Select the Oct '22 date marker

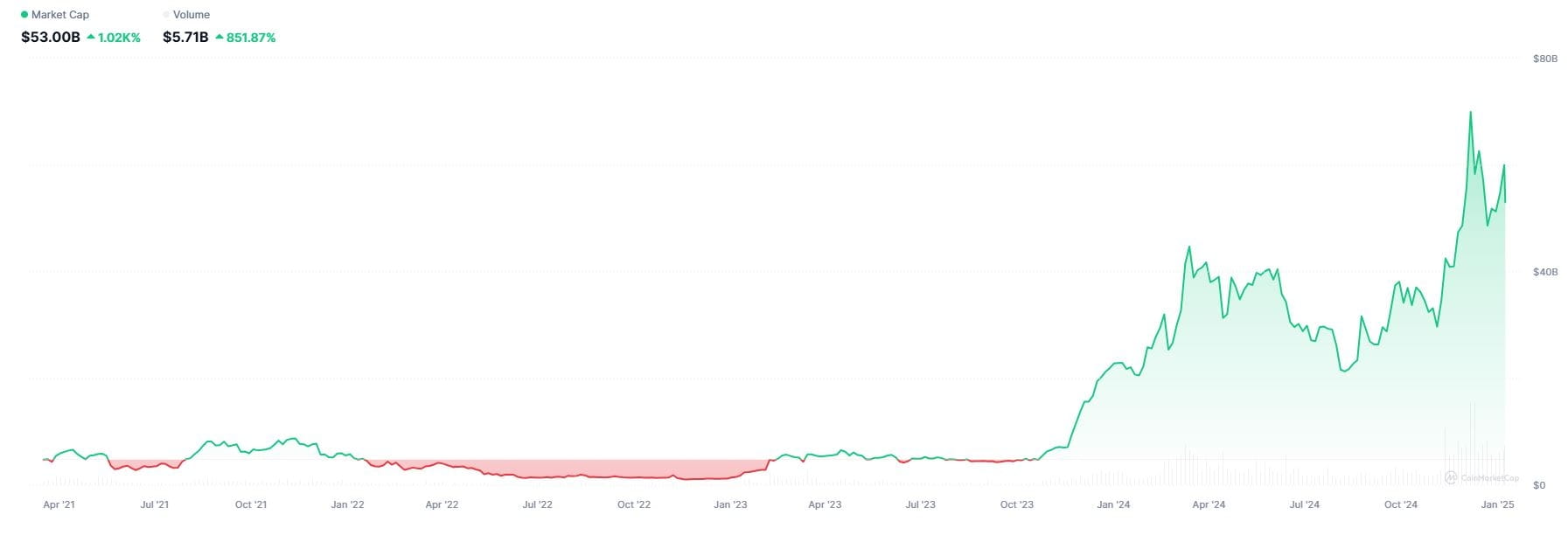(634, 504)
